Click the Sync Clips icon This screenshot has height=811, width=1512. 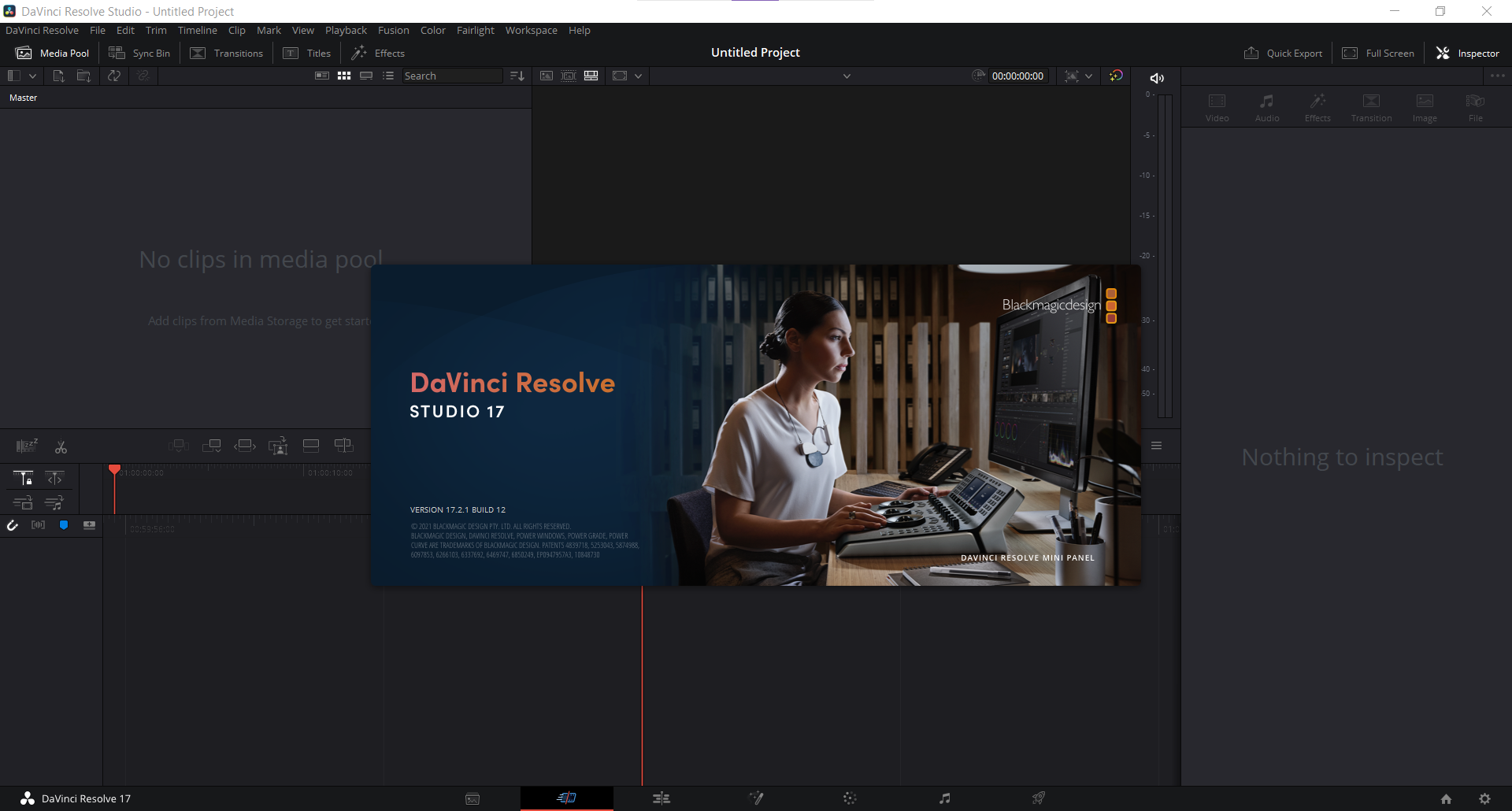click(x=114, y=76)
